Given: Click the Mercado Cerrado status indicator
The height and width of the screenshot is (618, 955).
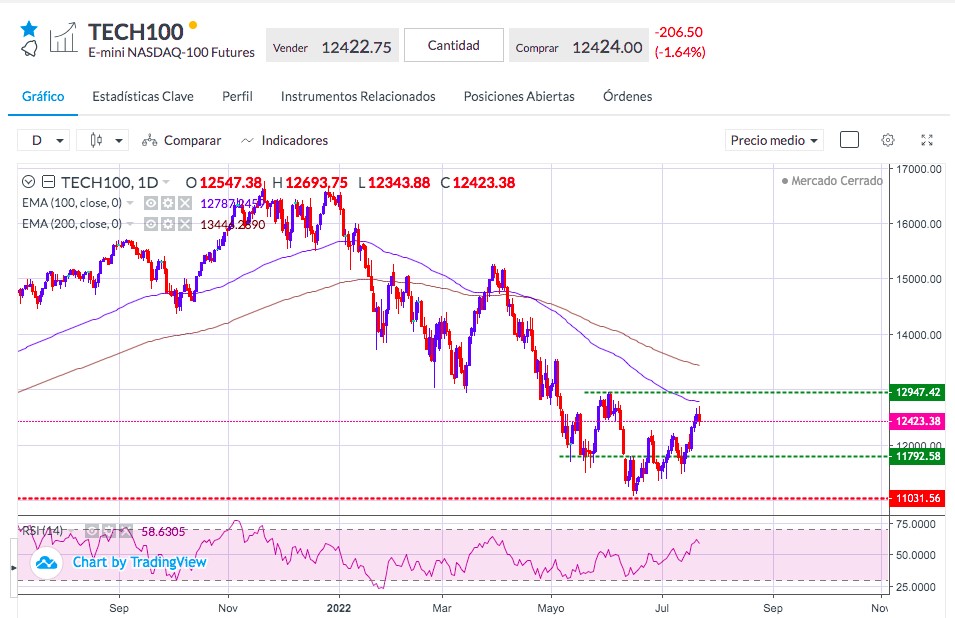Looking at the screenshot, I should pyautogui.click(x=832, y=181).
